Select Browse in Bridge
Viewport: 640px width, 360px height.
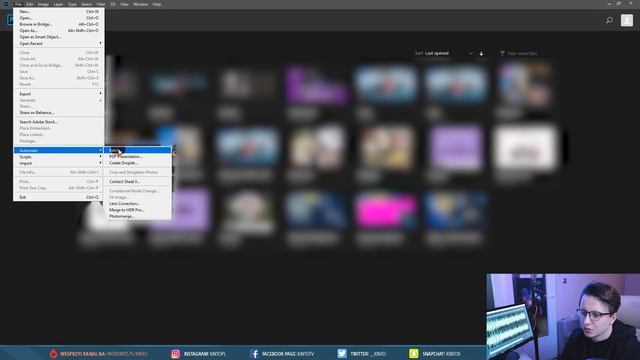(x=59, y=24)
